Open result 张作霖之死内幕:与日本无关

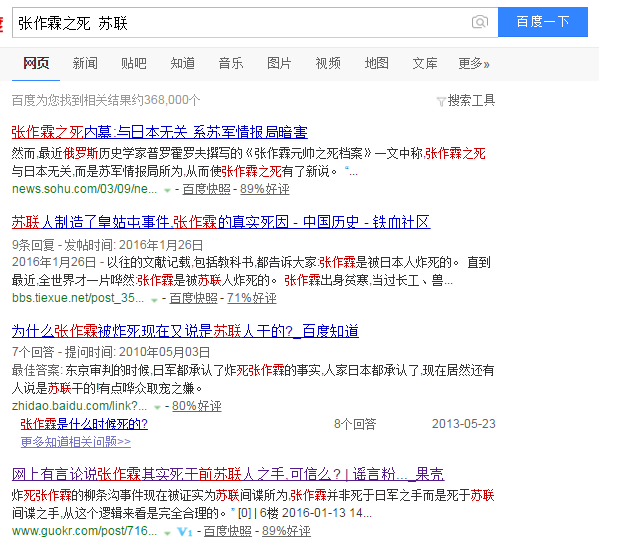(x=160, y=132)
